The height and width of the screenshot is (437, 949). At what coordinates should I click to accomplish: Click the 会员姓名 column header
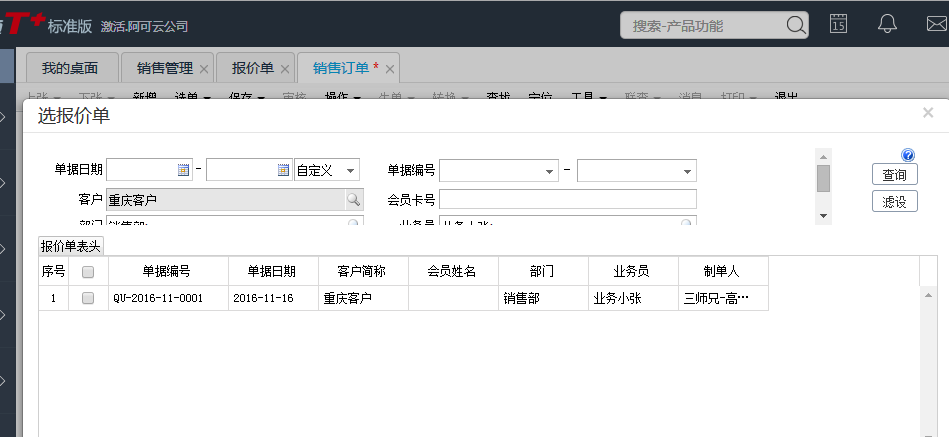tap(453, 271)
